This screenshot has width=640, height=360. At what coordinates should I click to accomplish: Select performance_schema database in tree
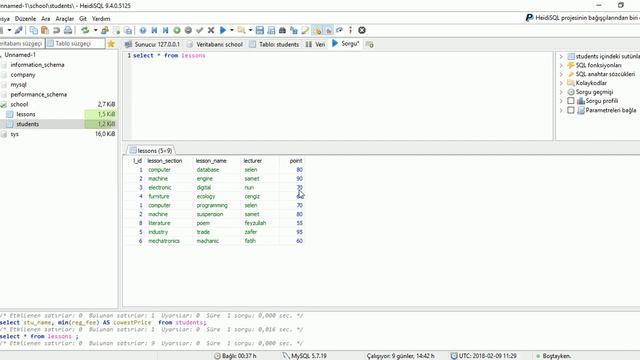point(38,94)
